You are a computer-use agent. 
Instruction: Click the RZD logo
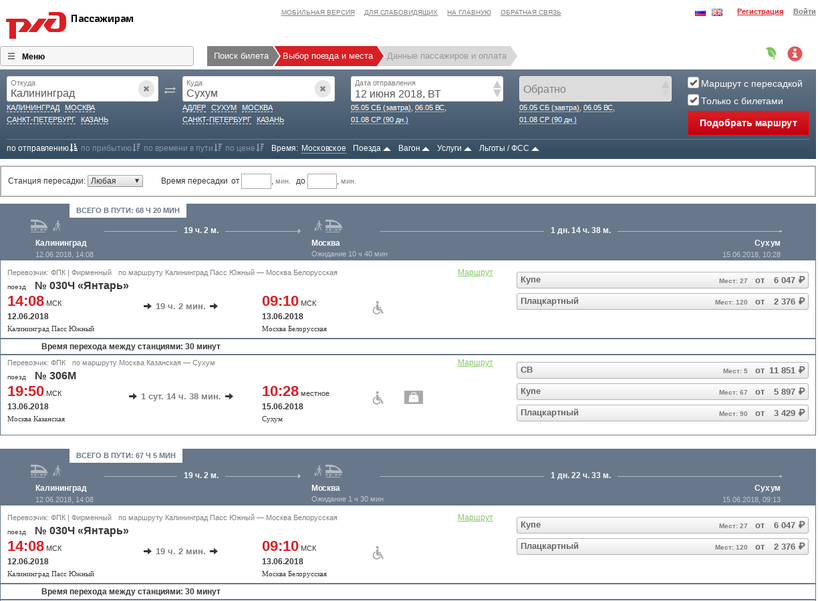pyautogui.click(x=35, y=23)
